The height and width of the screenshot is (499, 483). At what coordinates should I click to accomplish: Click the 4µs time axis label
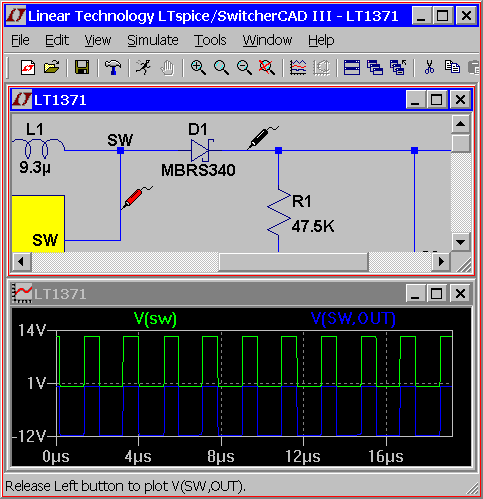138,456
